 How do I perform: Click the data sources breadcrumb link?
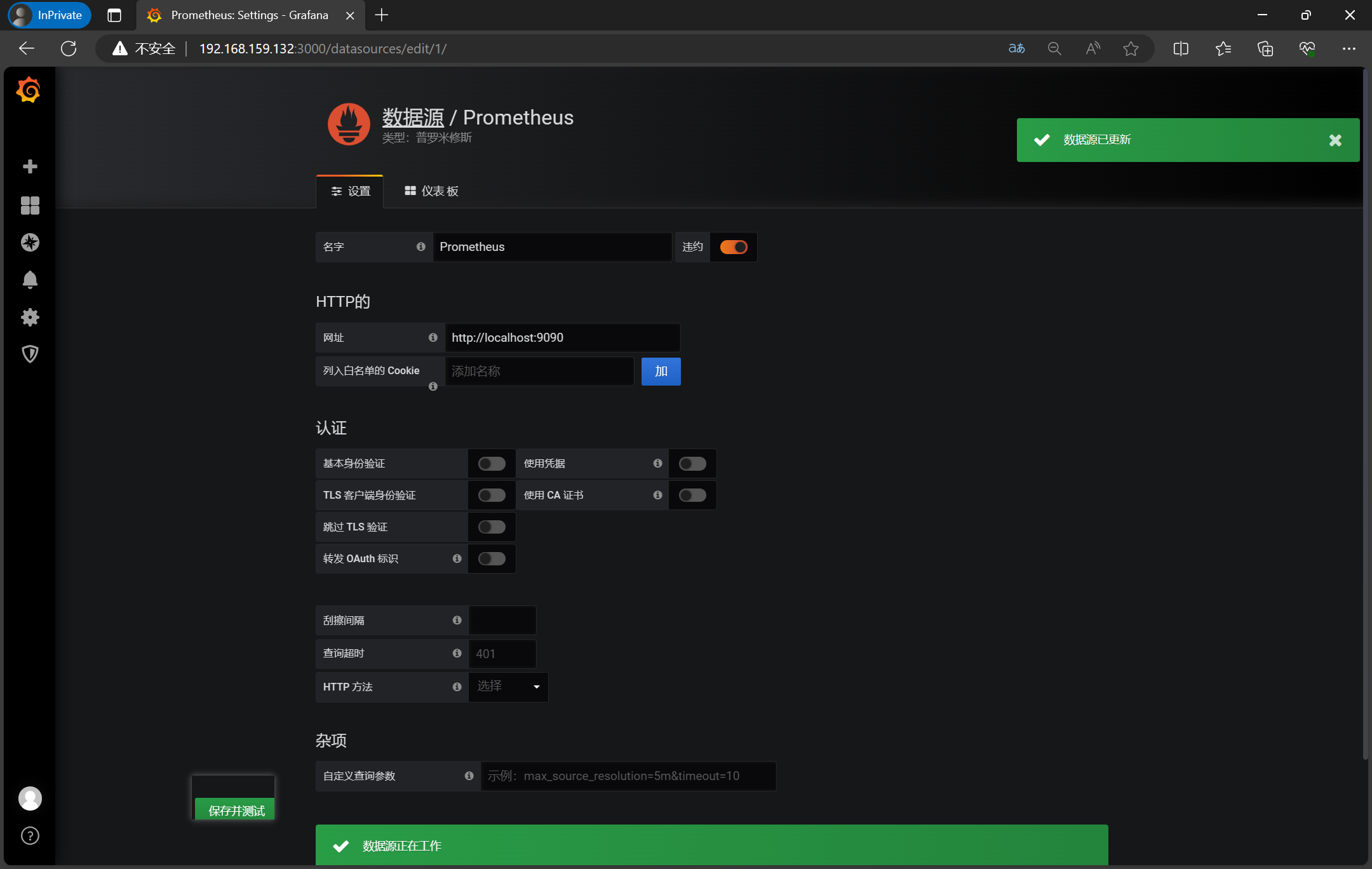[x=413, y=118]
